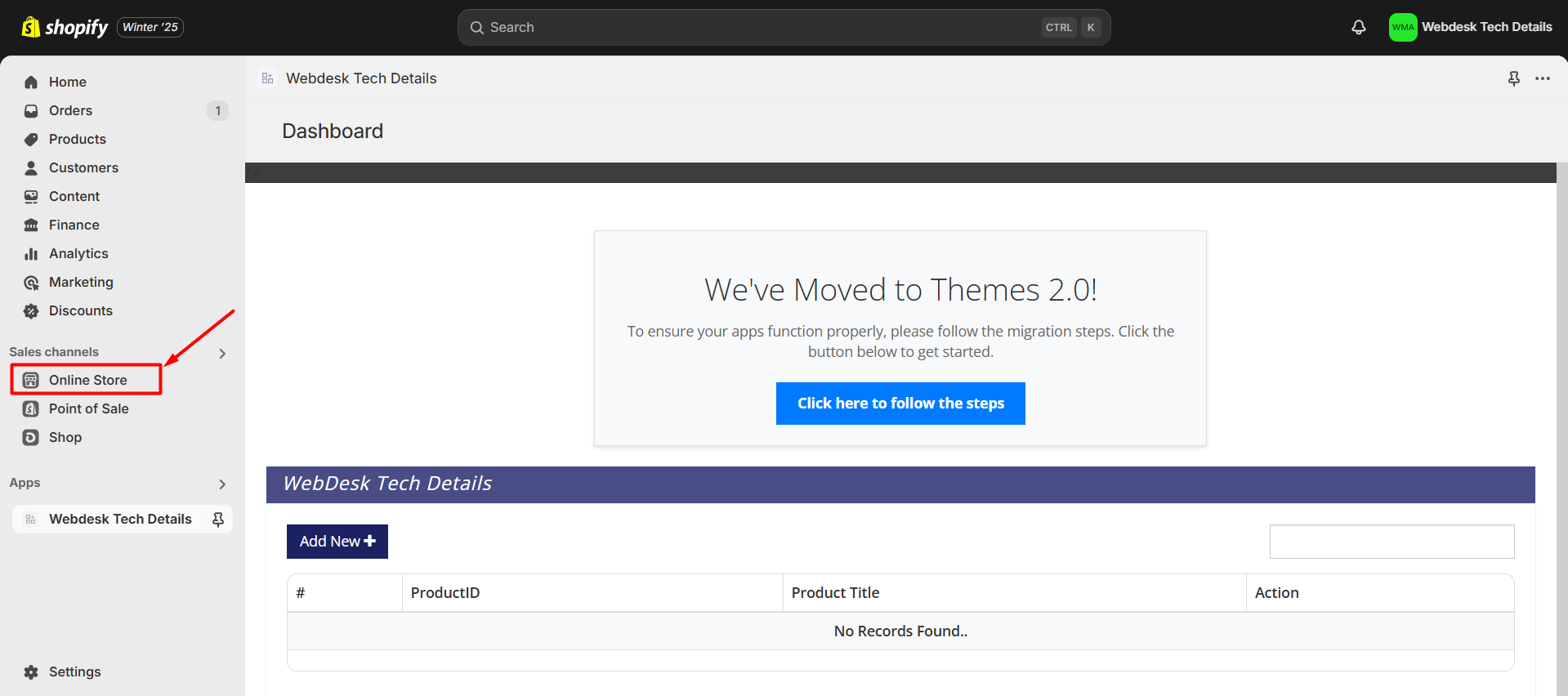Screen dimensions: 1568x696
Task: Open the WMA account avatar menu
Action: point(1403,27)
